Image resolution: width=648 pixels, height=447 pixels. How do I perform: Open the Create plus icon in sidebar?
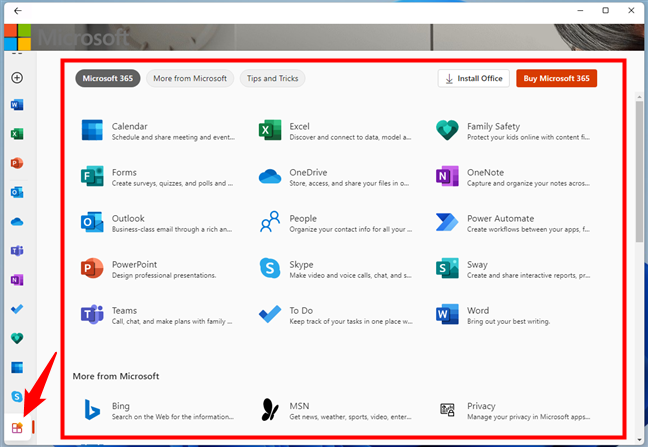[x=17, y=78]
